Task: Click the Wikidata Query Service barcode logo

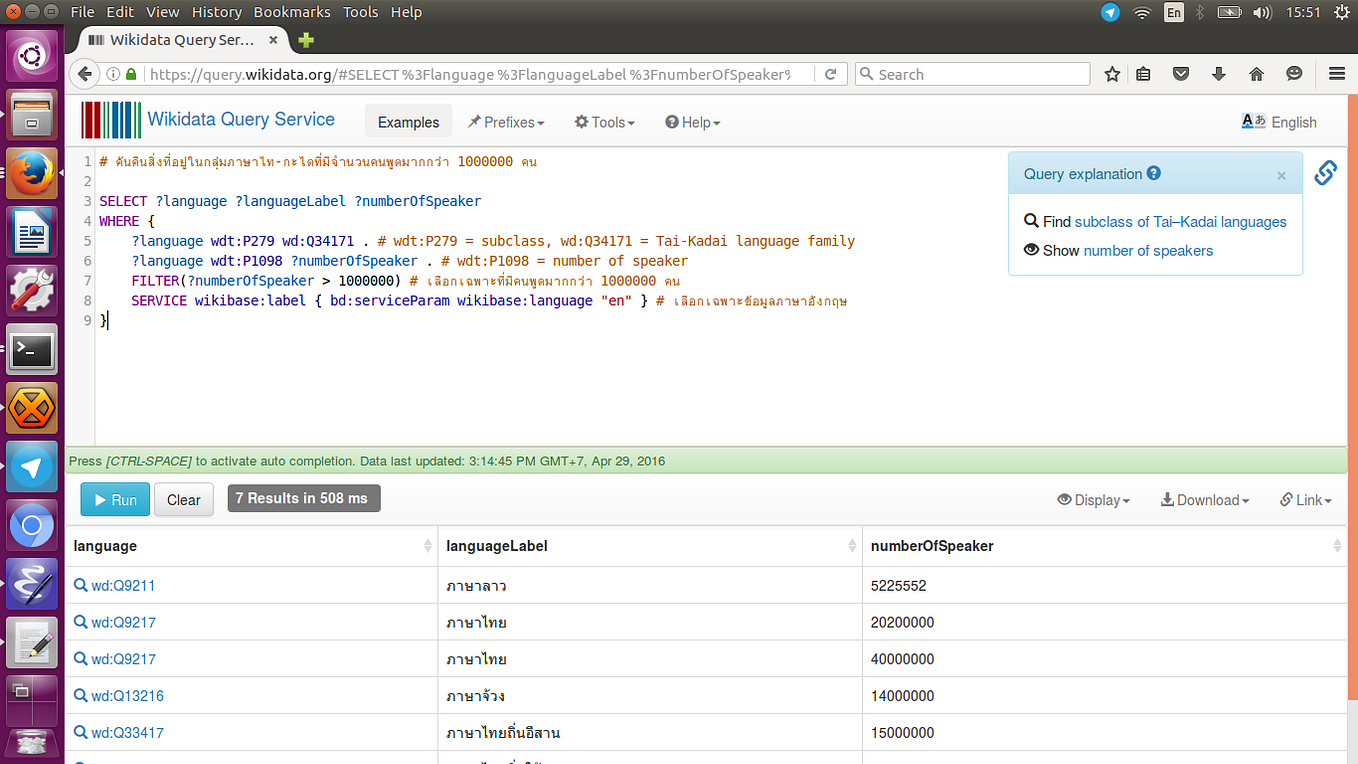Action: (x=111, y=120)
